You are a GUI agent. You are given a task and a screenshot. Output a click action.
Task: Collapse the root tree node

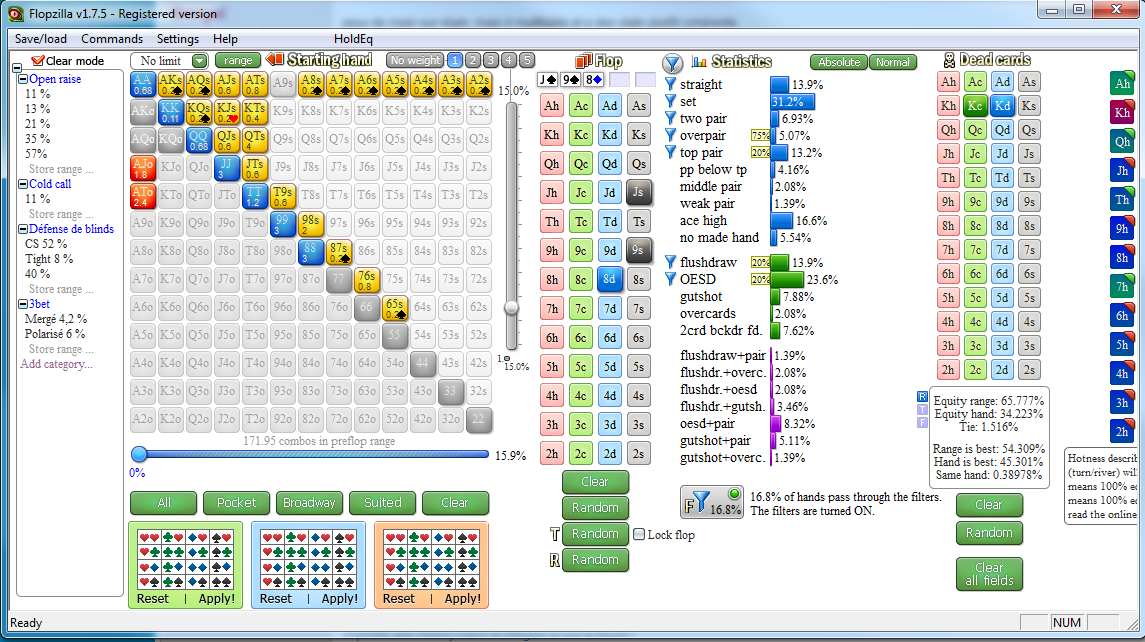(x=16, y=68)
